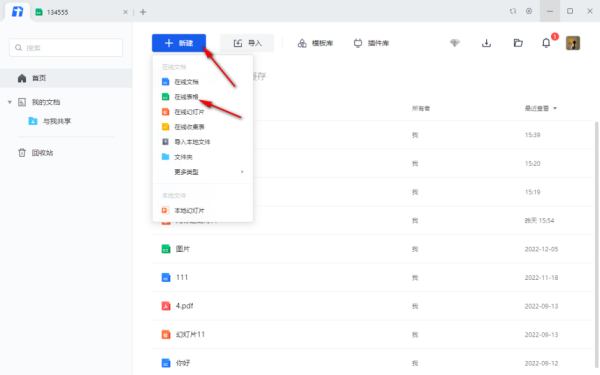This screenshot has height=375, width=600.
Task: Click the diamond membership icon
Action: pyautogui.click(x=455, y=43)
